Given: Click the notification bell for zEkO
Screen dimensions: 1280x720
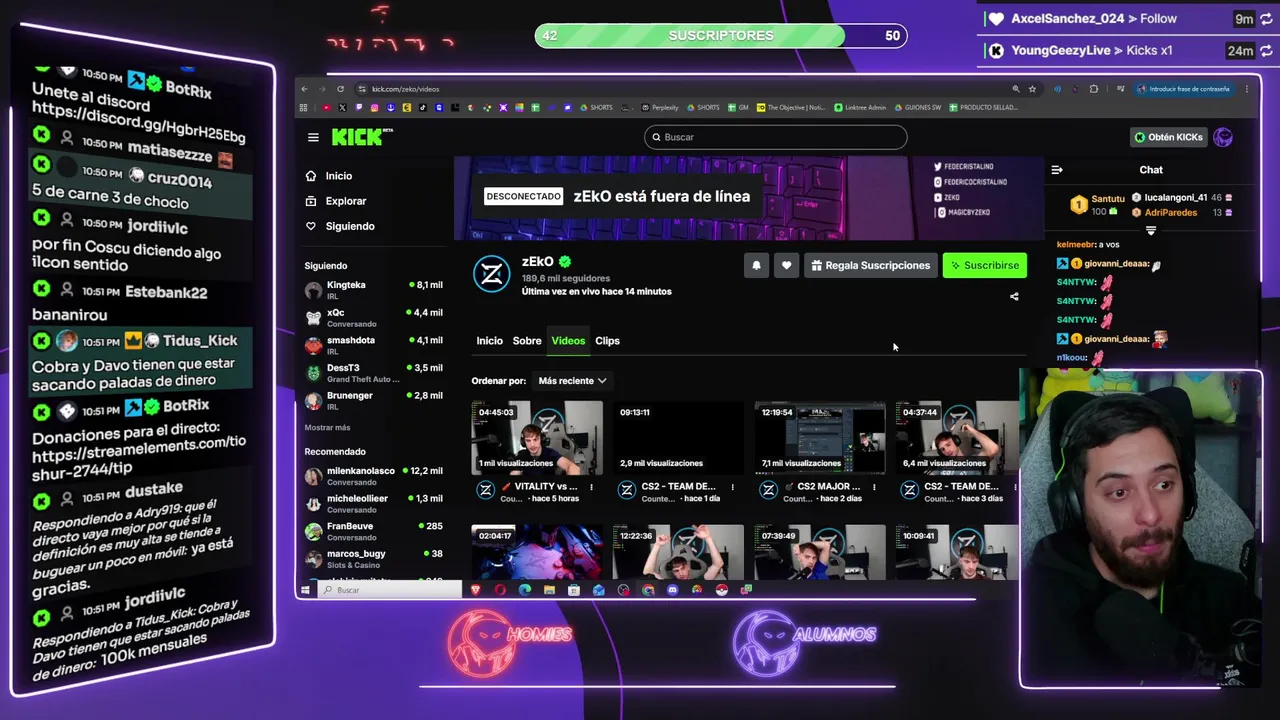Looking at the screenshot, I should pyautogui.click(x=756, y=265).
